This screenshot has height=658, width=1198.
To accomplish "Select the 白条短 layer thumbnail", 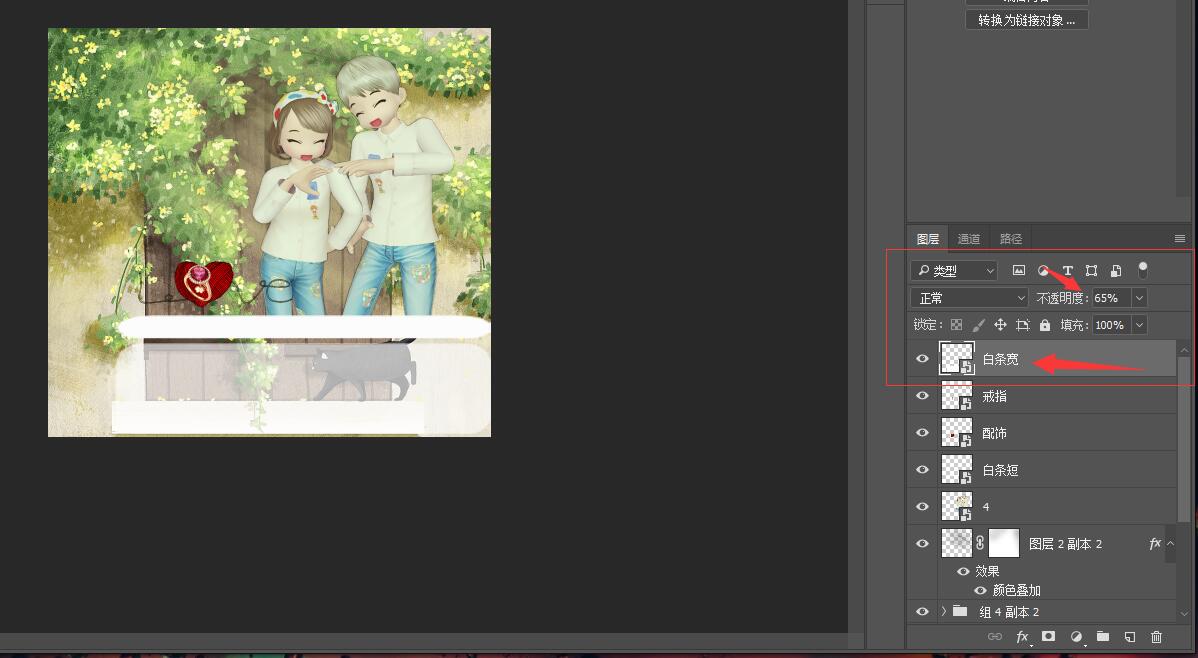I will click(957, 469).
